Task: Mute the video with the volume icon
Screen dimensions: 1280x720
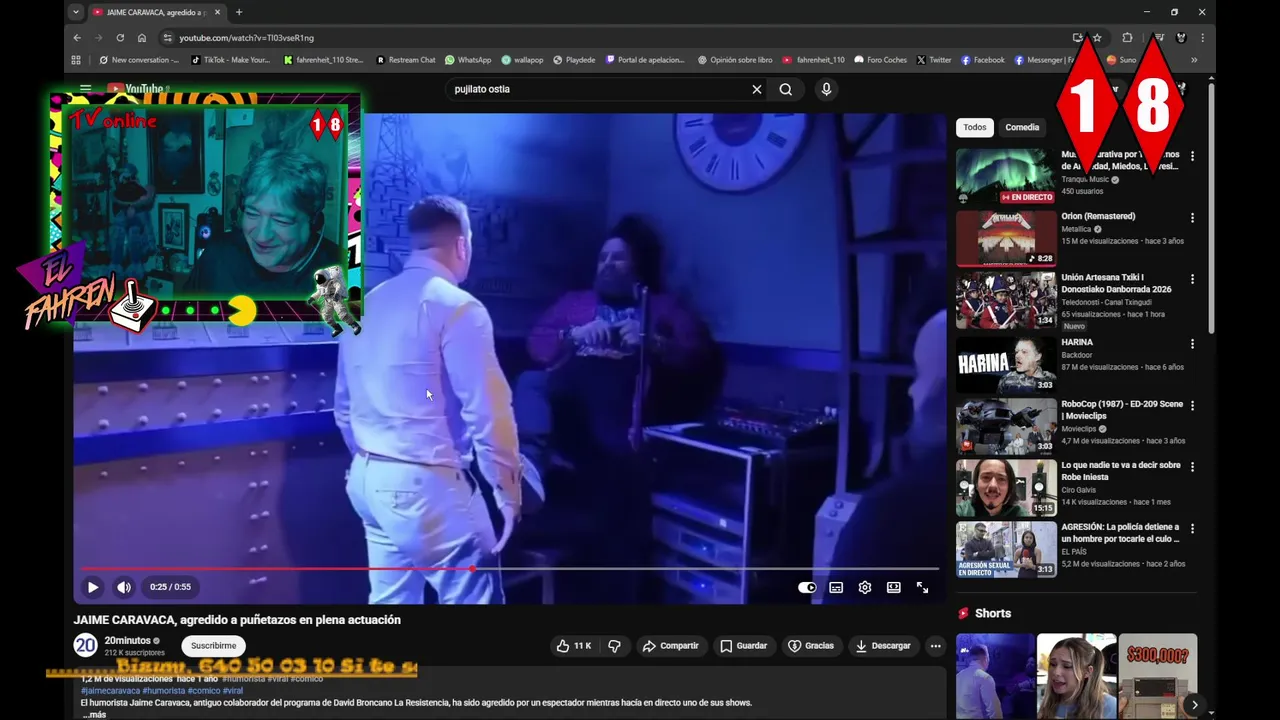Action: pyautogui.click(x=124, y=588)
